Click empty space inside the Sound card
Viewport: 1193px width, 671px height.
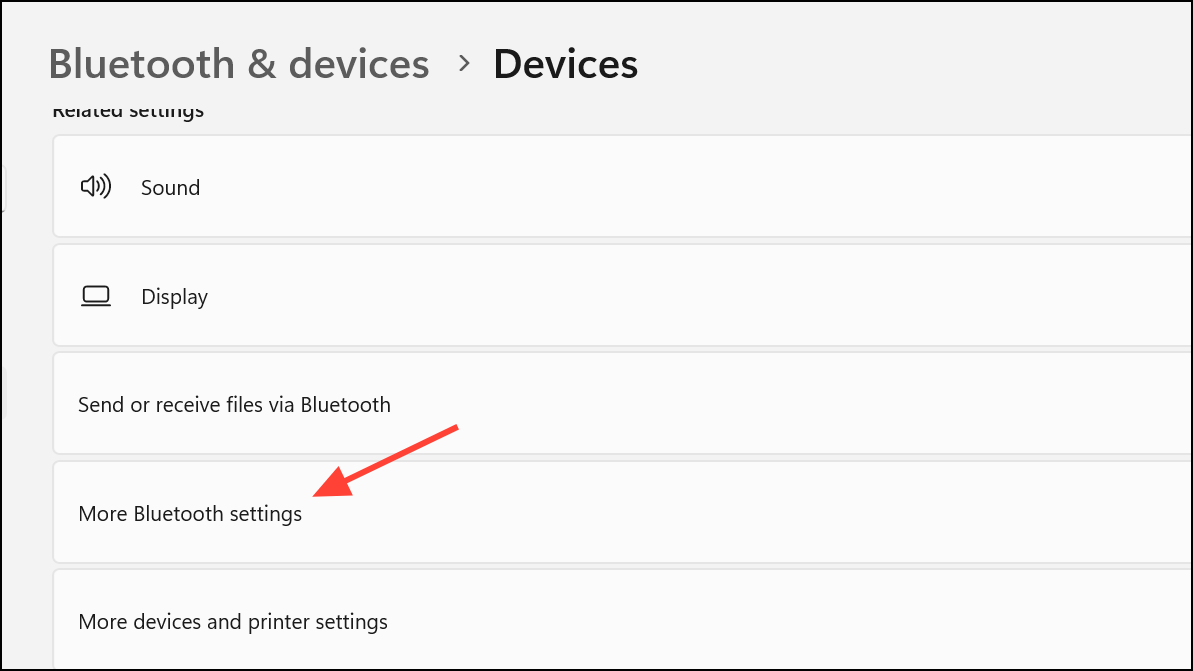(685, 187)
